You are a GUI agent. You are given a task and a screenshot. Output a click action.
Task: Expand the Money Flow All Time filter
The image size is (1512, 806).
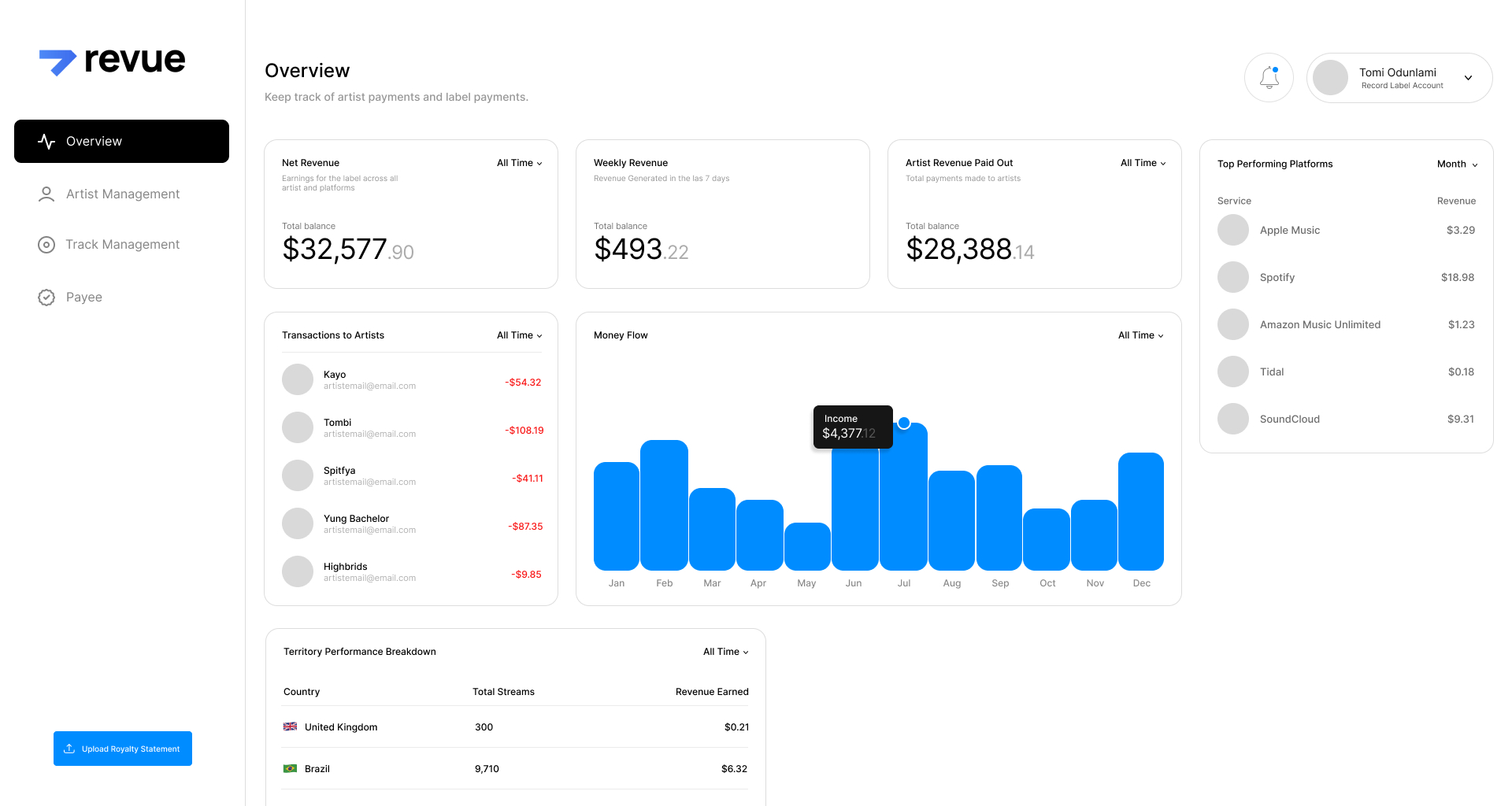(1140, 335)
